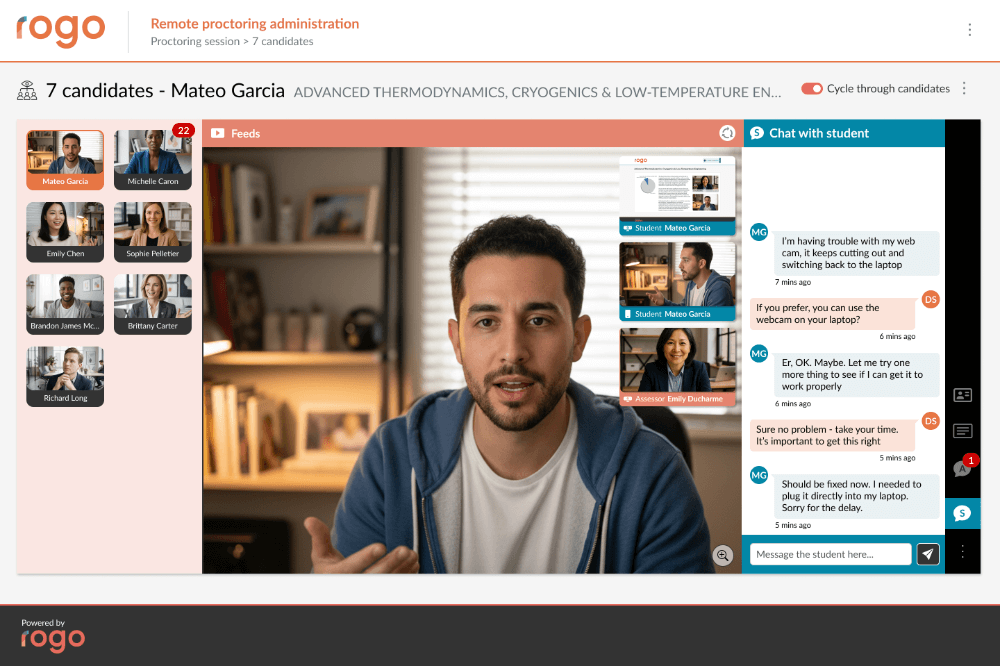Open the session notes panel icon
The width and height of the screenshot is (1000, 666).
tap(962, 431)
